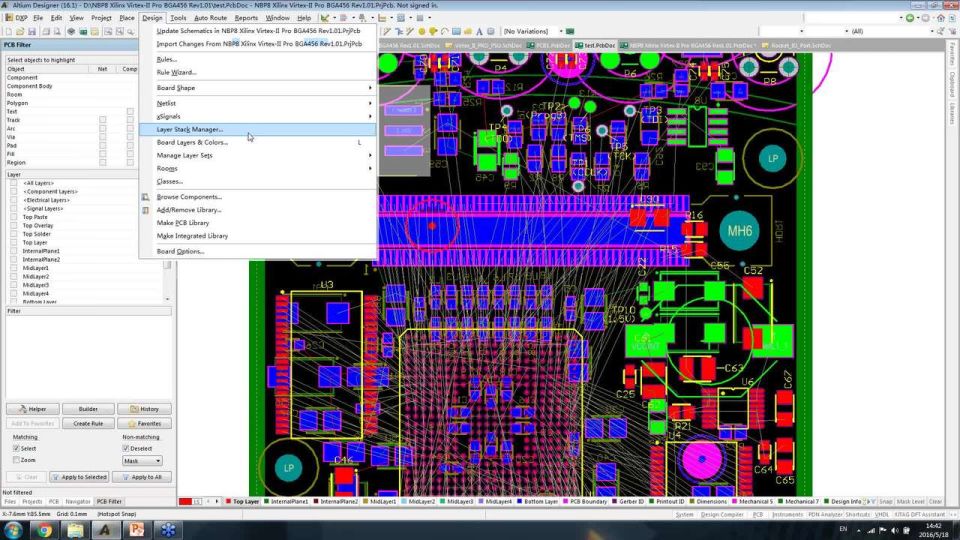This screenshot has width=960, height=540.
Task: Open Chrome from the Windows taskbar
Action: [x=44, y=530]
